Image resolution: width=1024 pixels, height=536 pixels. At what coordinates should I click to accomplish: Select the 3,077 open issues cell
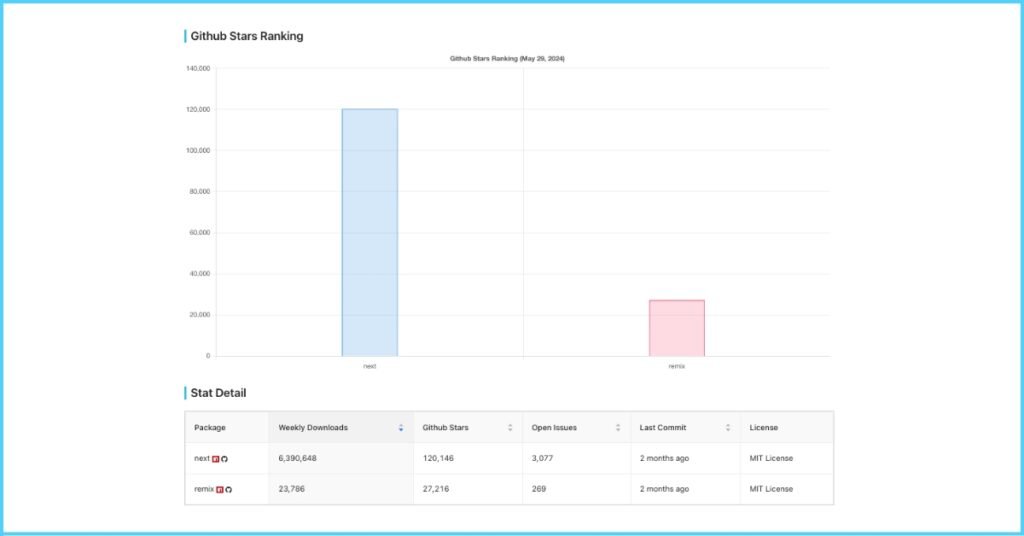coord(577,458)
